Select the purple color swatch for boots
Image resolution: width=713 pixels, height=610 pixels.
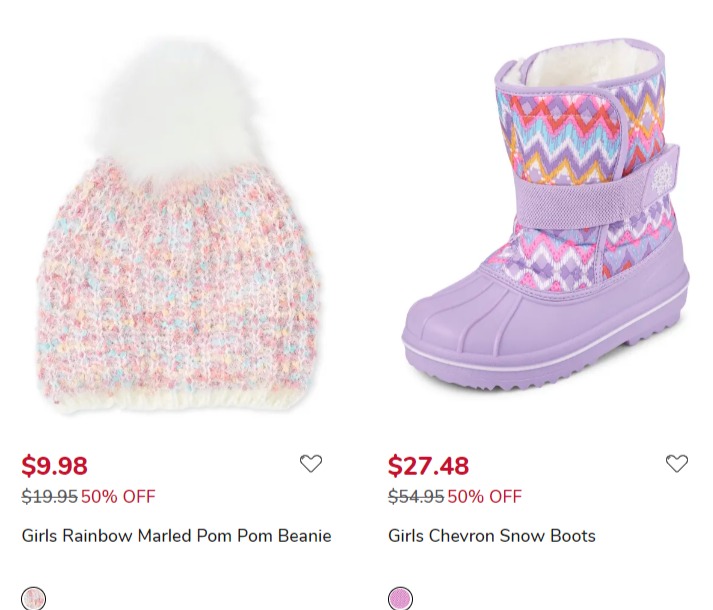[x=401, y=598]
